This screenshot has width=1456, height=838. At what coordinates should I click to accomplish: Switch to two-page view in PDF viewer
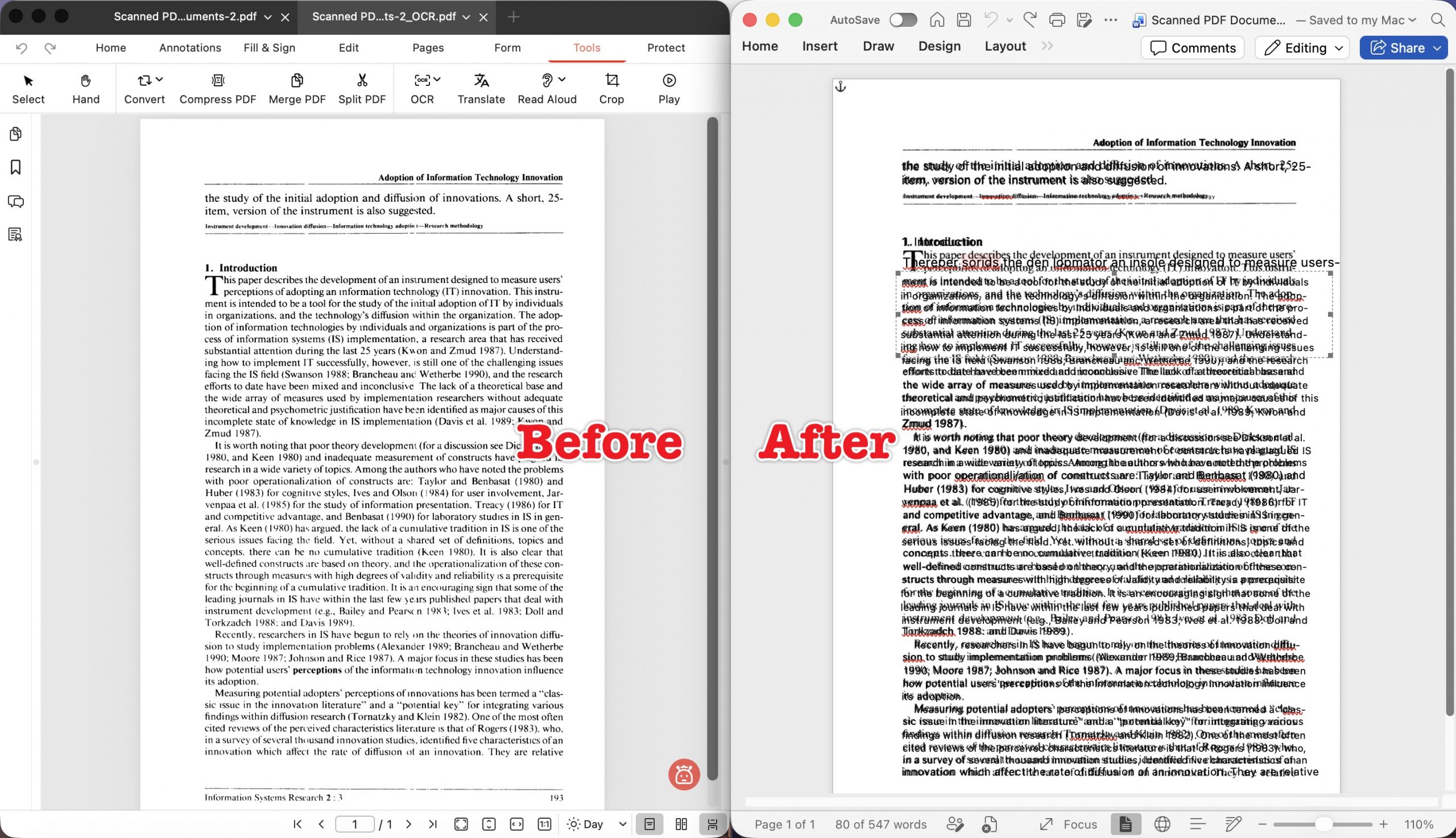pyautogui.click(x=681, y=824)
